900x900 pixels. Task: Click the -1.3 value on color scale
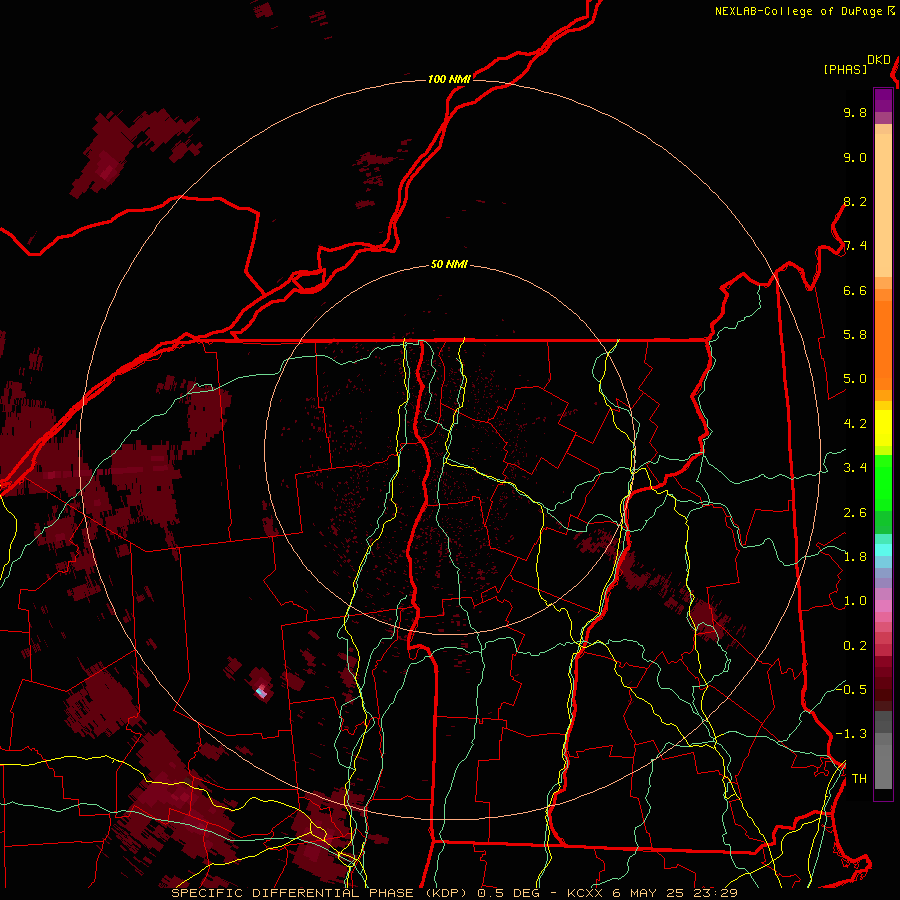(x=851, y=734)
